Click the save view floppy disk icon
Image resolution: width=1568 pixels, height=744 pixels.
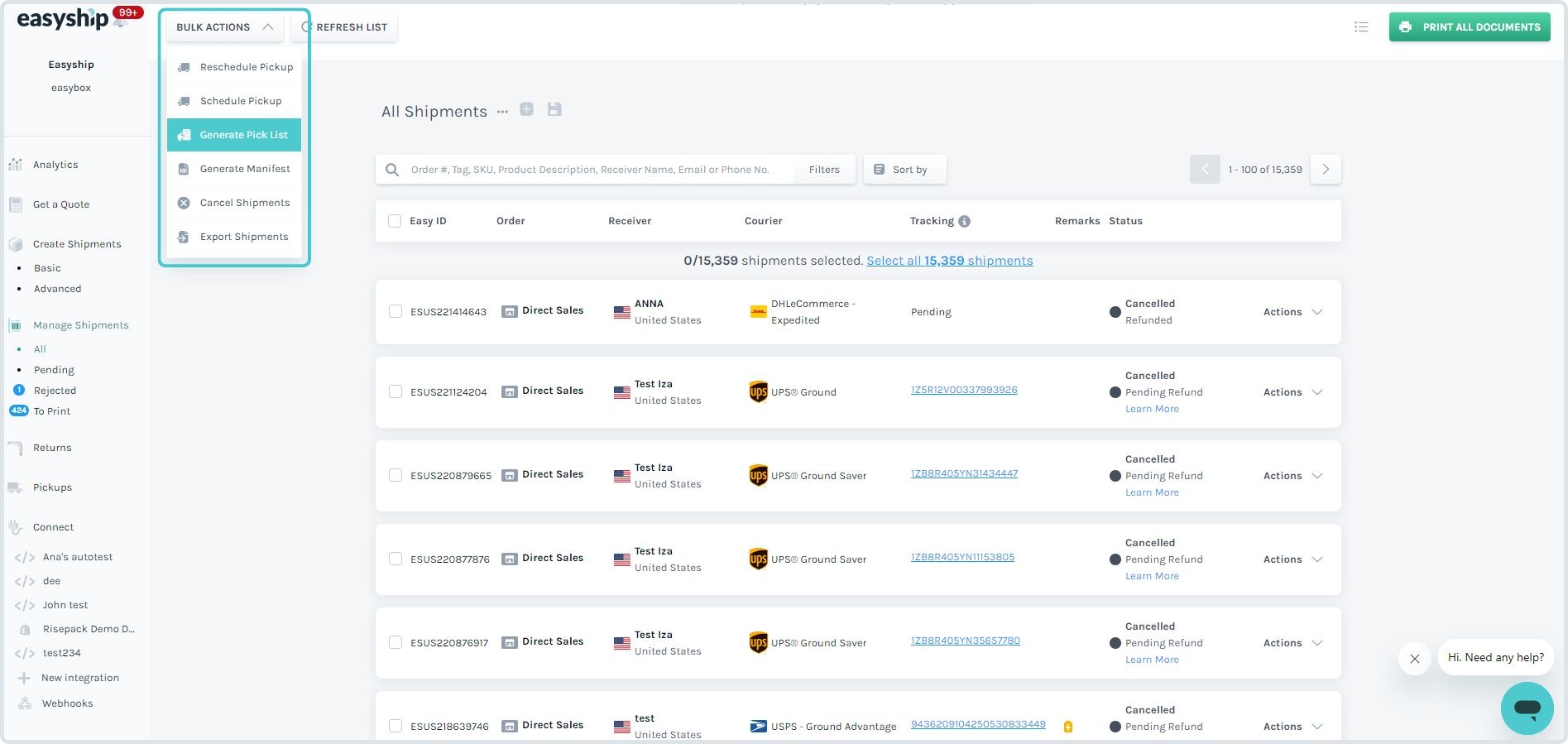554,109
